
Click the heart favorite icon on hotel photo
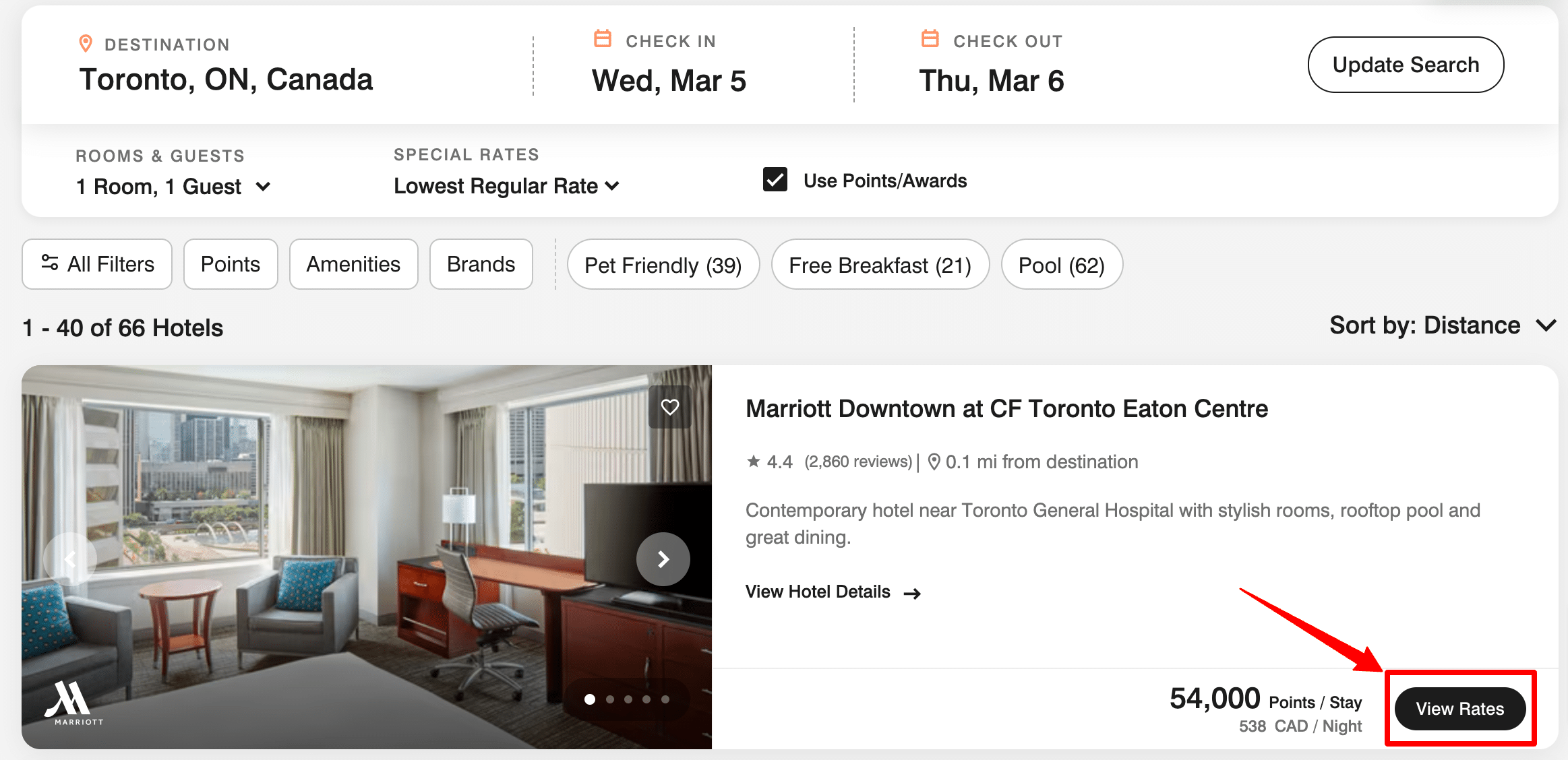(669, 407)
